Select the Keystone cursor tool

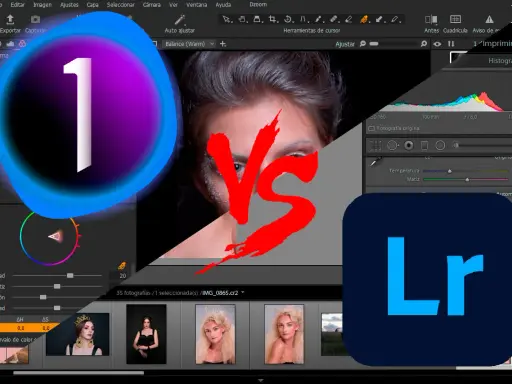[x=257, y=20]
